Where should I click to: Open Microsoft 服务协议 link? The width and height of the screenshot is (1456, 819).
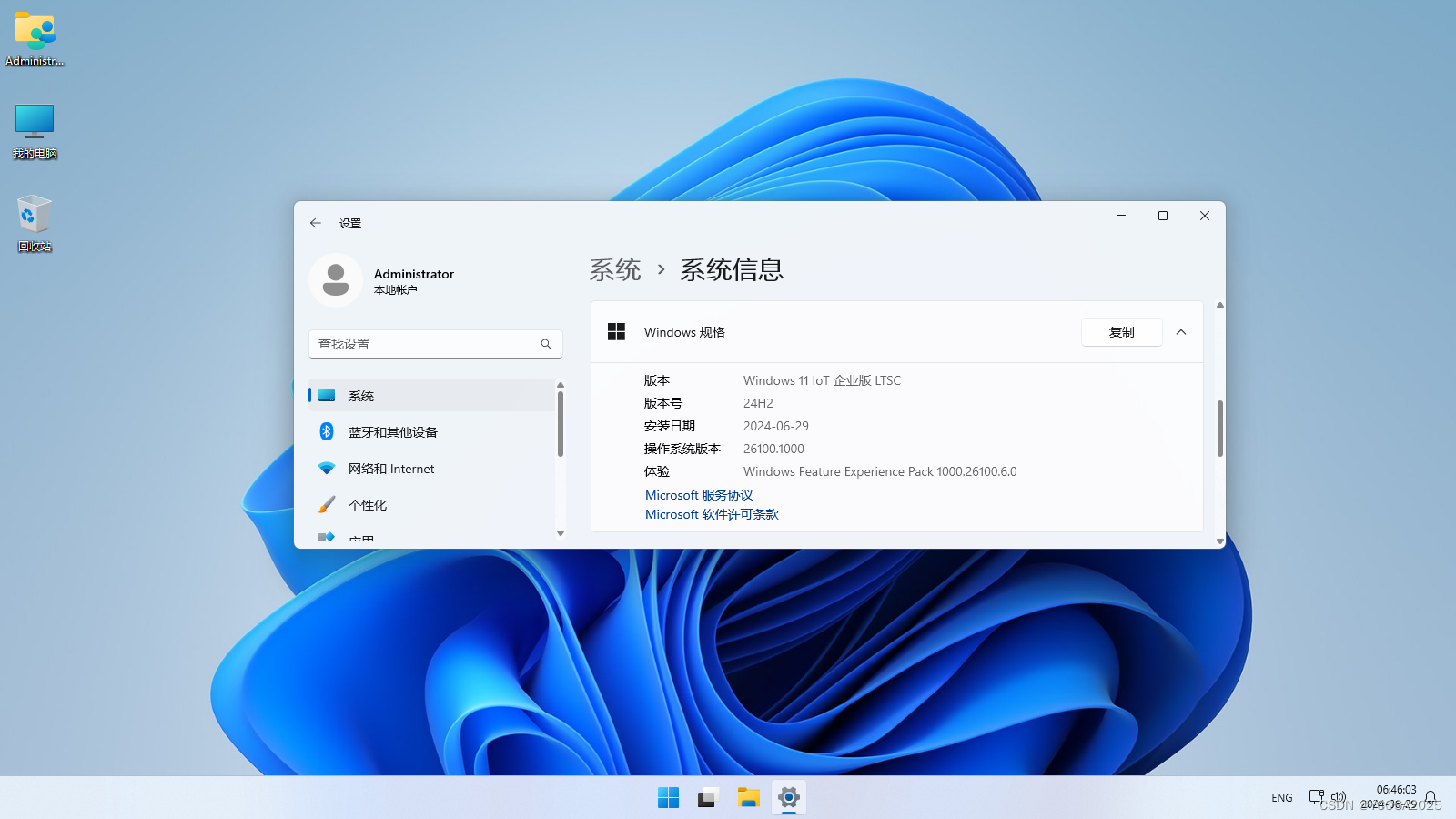(x=699, y=495)
